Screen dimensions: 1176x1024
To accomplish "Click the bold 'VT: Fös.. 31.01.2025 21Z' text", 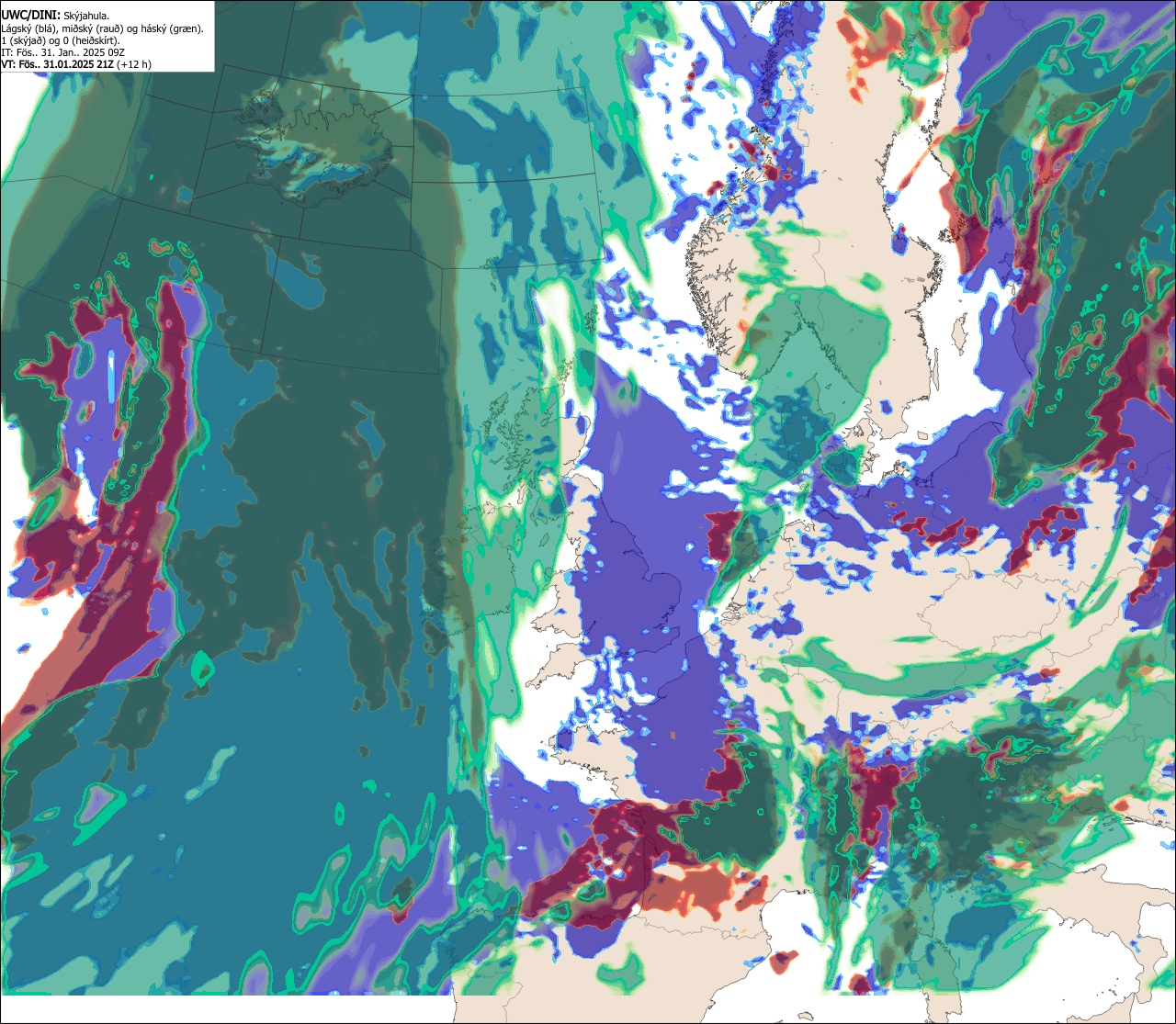I will [x=58, y=64].
